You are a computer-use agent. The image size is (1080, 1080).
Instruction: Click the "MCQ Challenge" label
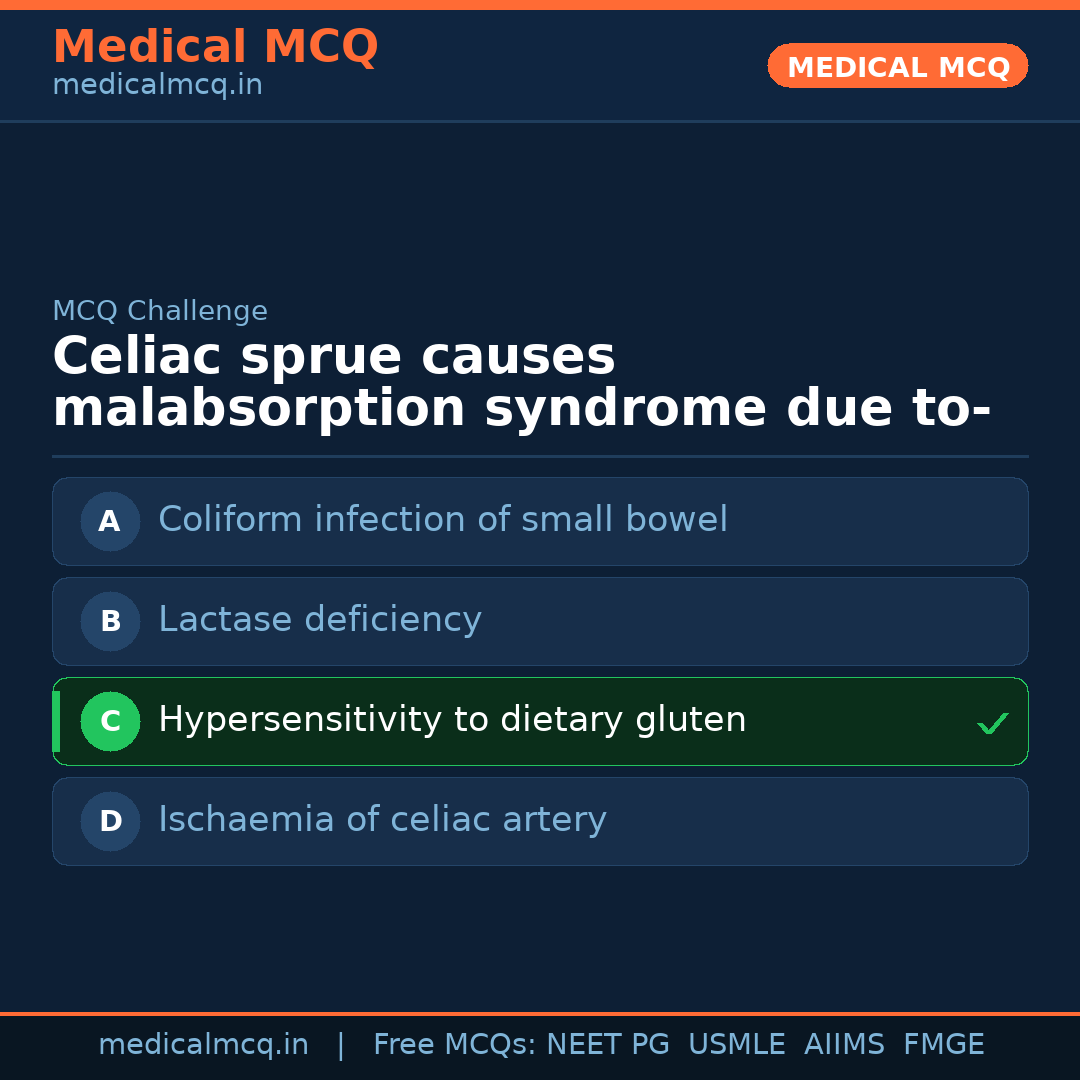point(160,311)
